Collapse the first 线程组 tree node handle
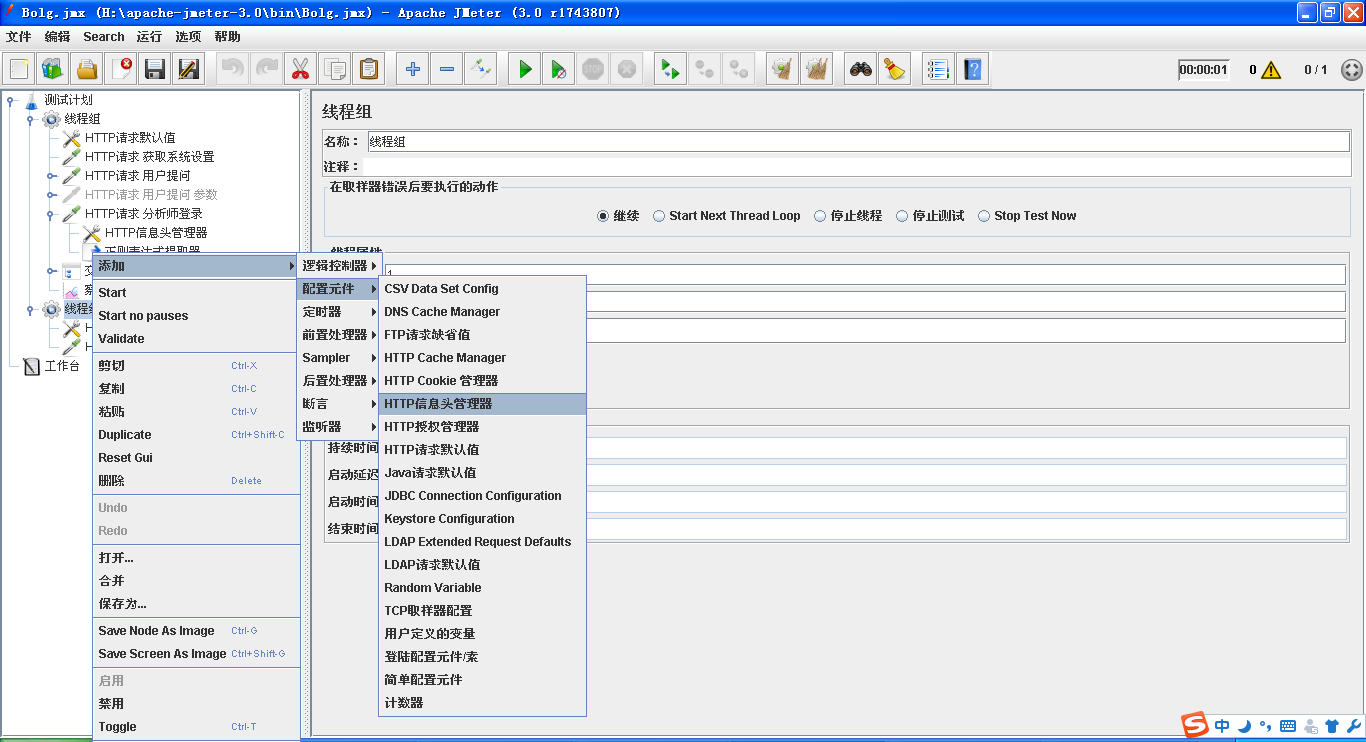 point(30,119)
